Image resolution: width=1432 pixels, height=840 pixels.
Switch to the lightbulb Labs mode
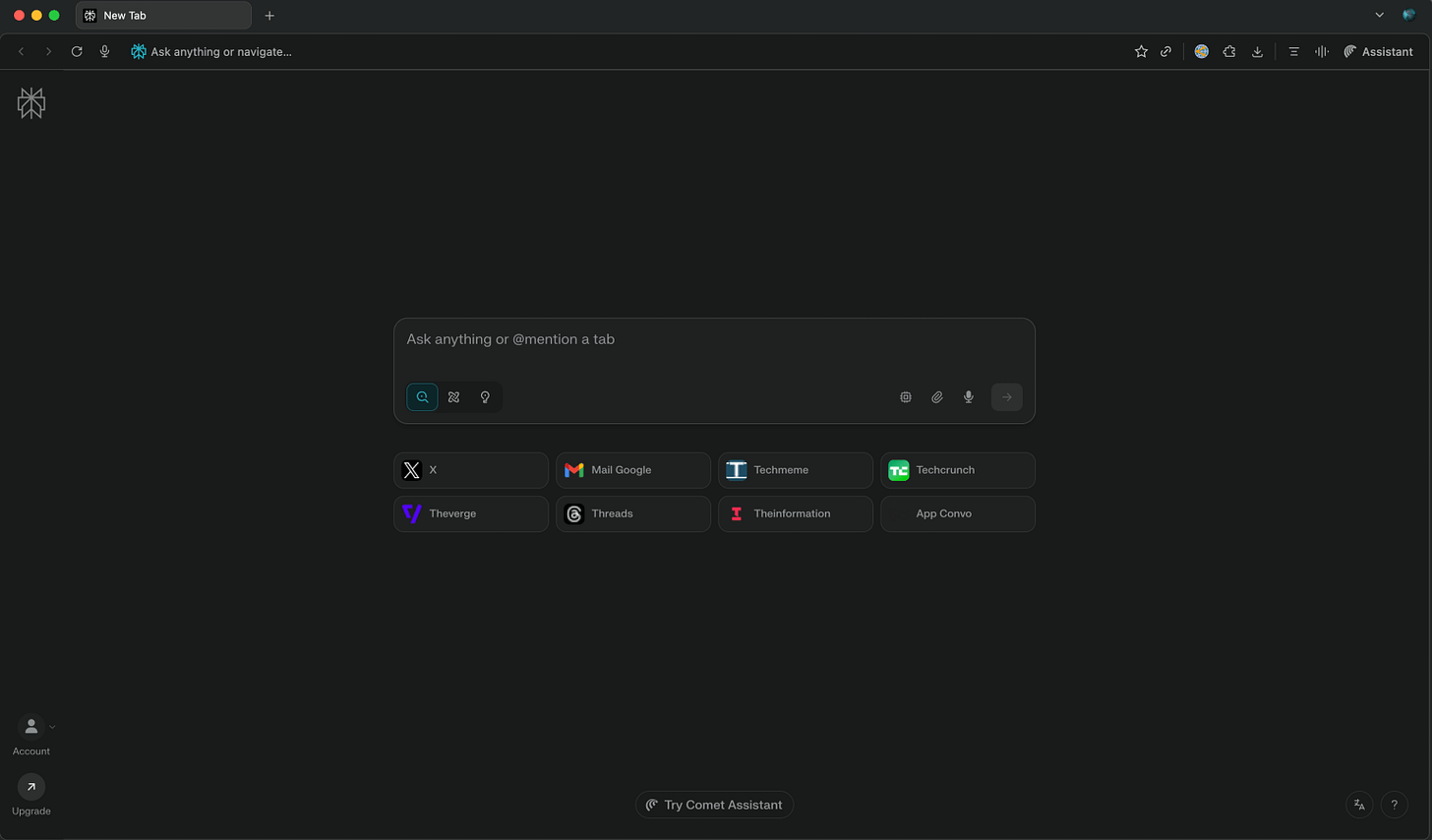coord(485,397)
